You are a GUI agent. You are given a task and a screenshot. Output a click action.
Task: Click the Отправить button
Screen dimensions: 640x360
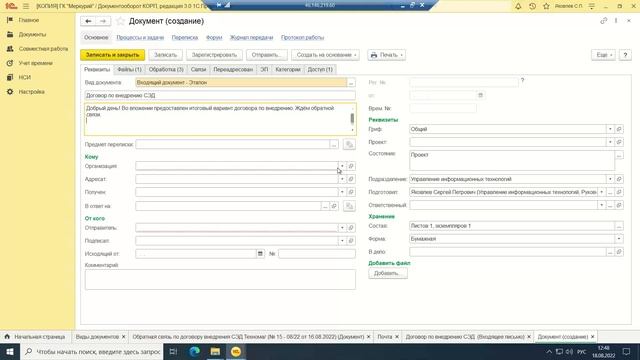267,55
